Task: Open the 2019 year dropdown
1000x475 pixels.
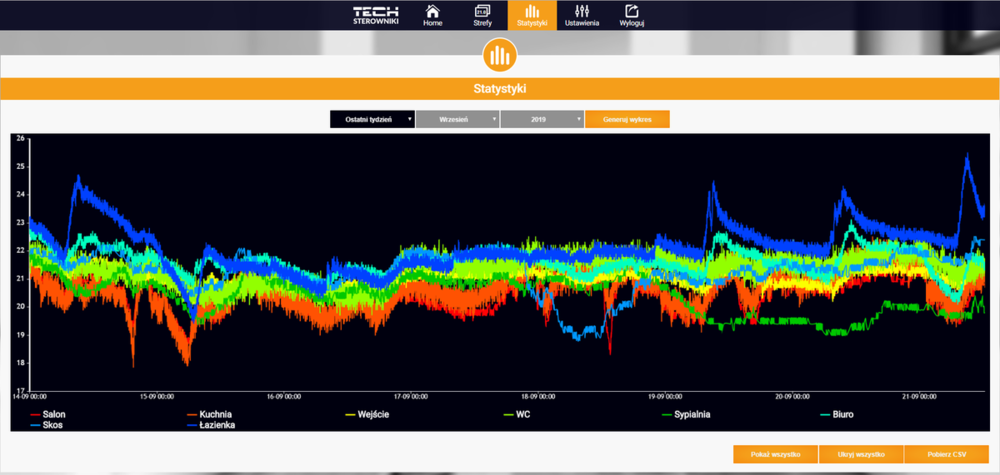Action: click(x=542, y=119)
